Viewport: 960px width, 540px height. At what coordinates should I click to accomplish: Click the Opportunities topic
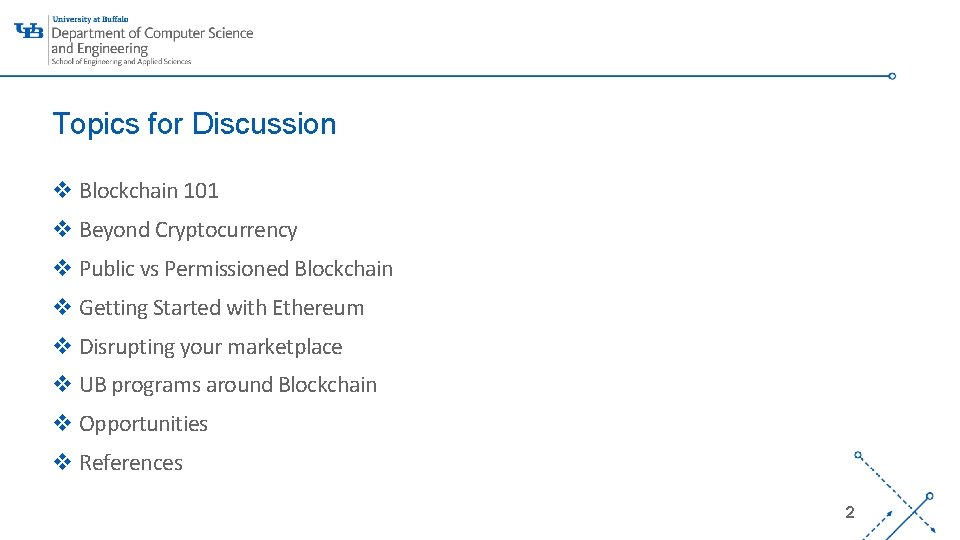[143, 424]
